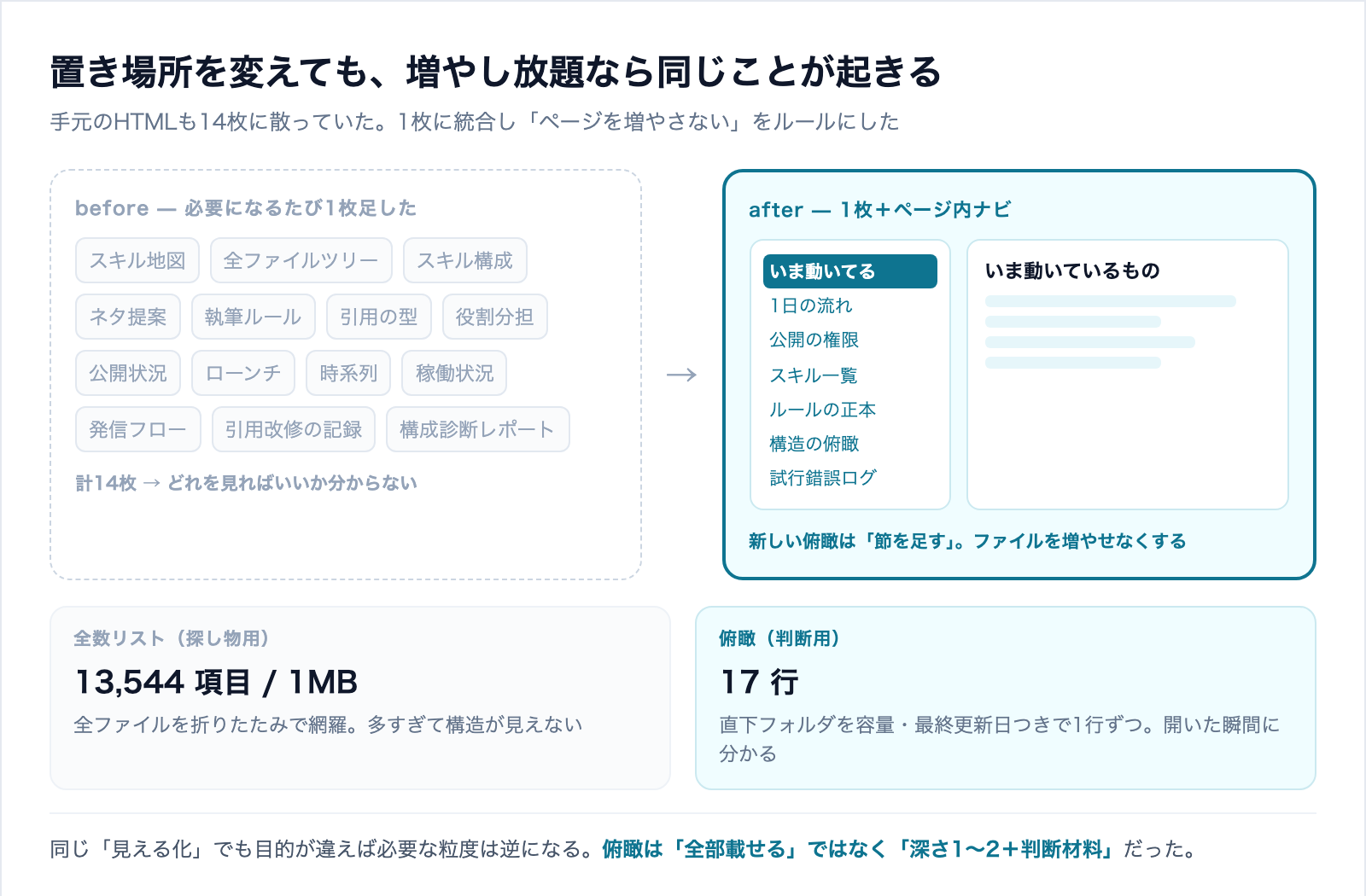Screen dimensions: 1366x896
Task: Click the 全数リスト(探し物用) card label
Action: coord(172,638)
